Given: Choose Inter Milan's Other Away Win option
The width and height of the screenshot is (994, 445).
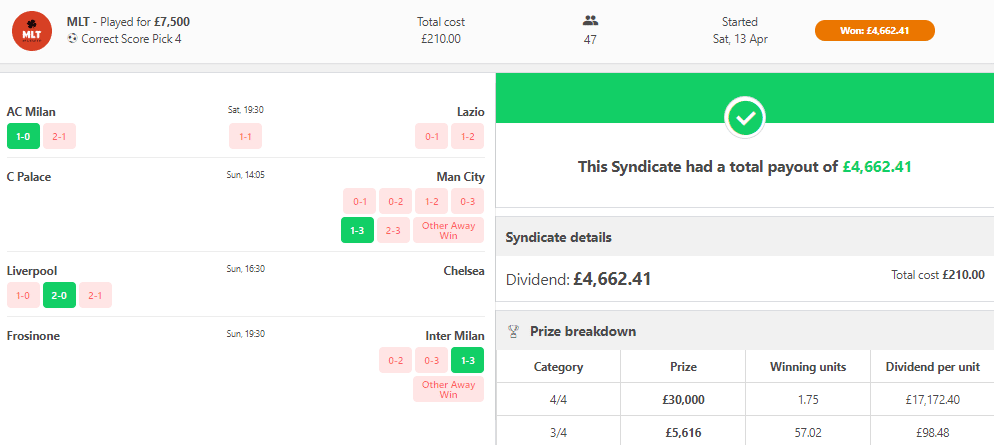Looking at the screenshot, I should click(448, 389).
